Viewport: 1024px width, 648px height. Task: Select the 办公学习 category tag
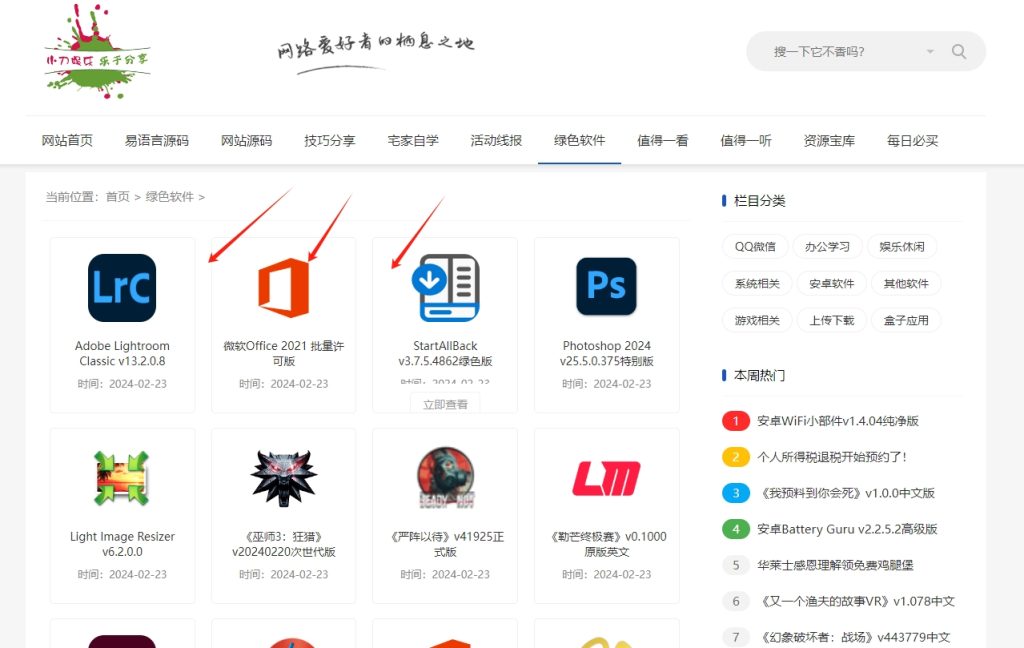(827, 247)
